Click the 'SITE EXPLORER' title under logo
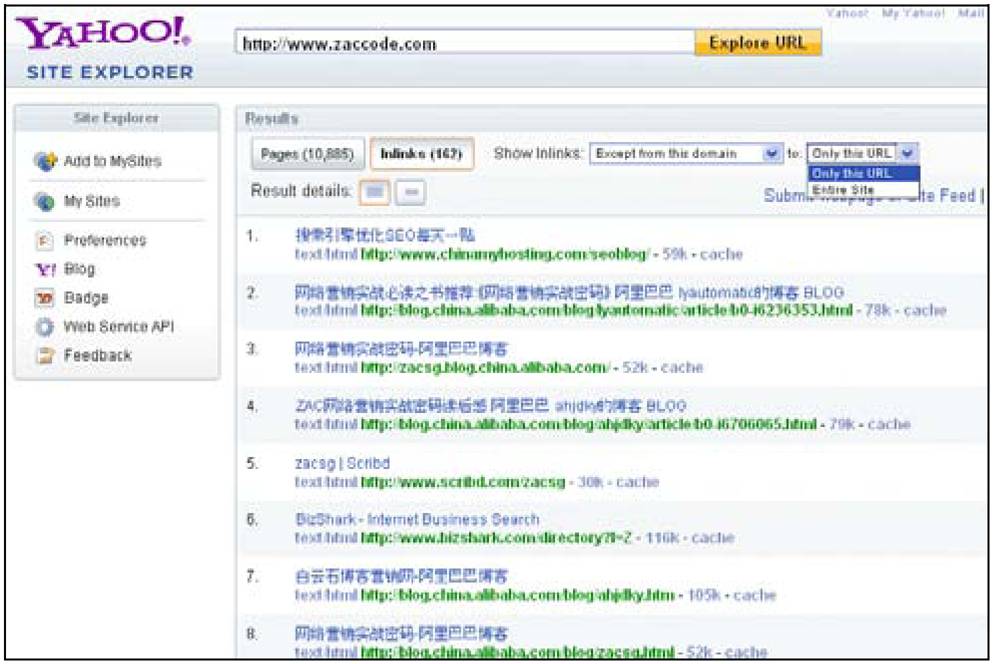The width and height of the screenshot is (993, 664). click(x=110, y=72)
